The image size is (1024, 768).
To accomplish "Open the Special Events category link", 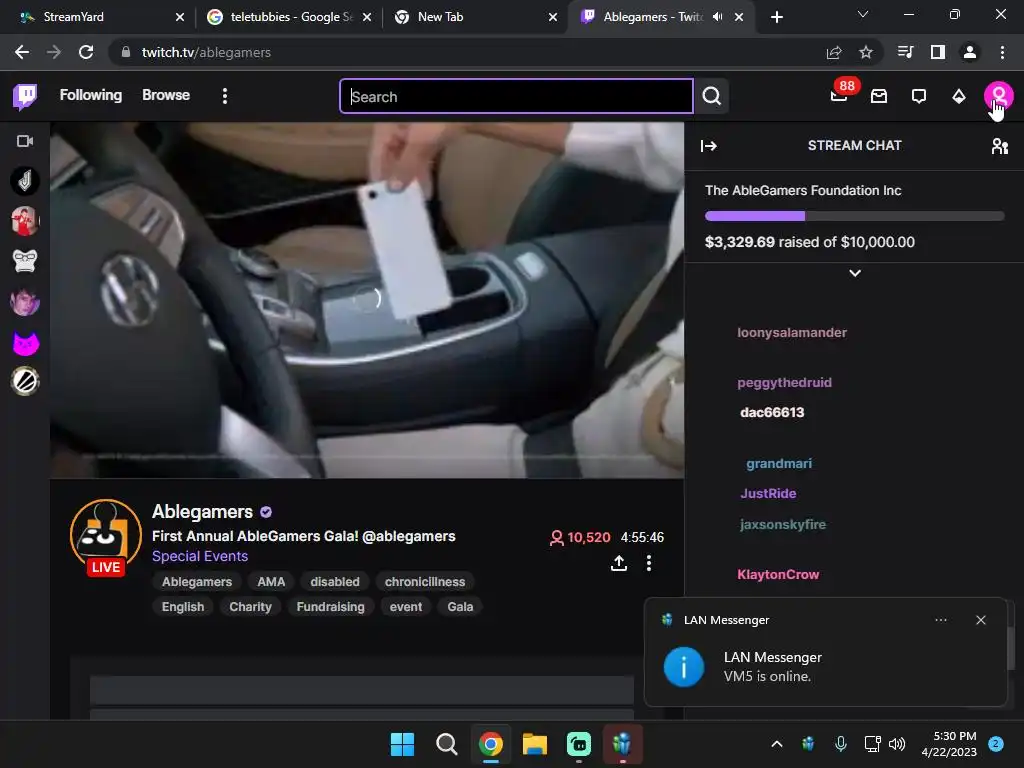I will [200, 556].
